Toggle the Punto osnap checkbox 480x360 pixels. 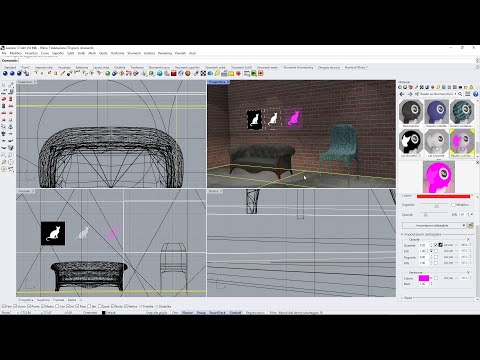coord(29,306)
